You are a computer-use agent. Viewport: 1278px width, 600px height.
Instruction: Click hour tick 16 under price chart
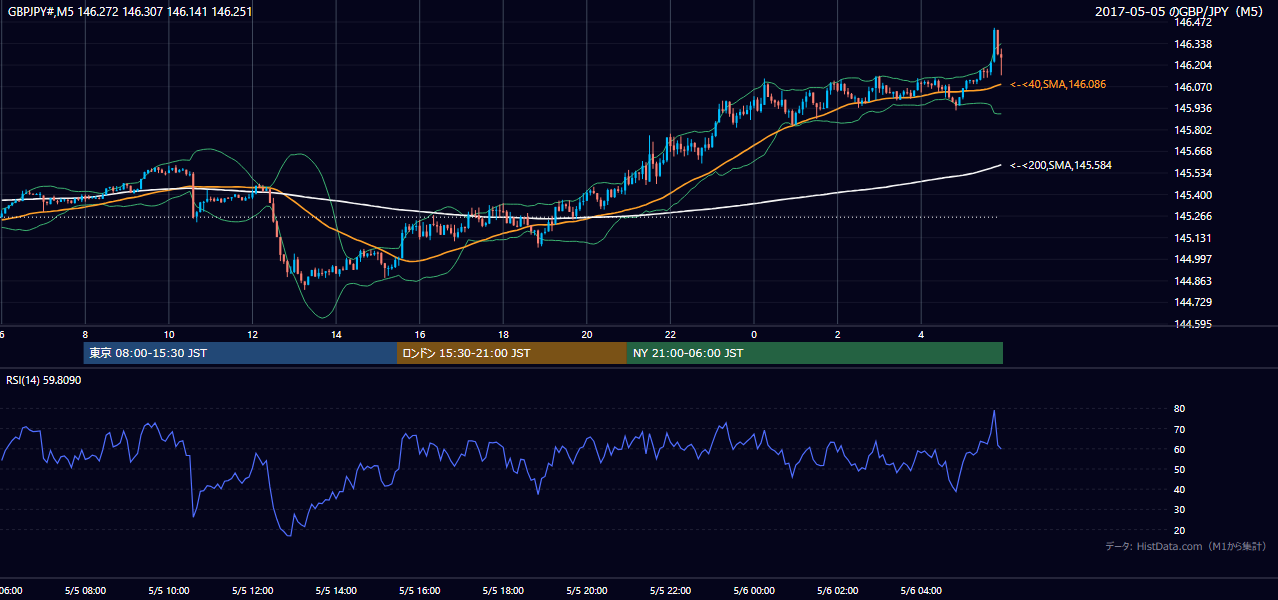pyautogui.click(x=420, y=334)
